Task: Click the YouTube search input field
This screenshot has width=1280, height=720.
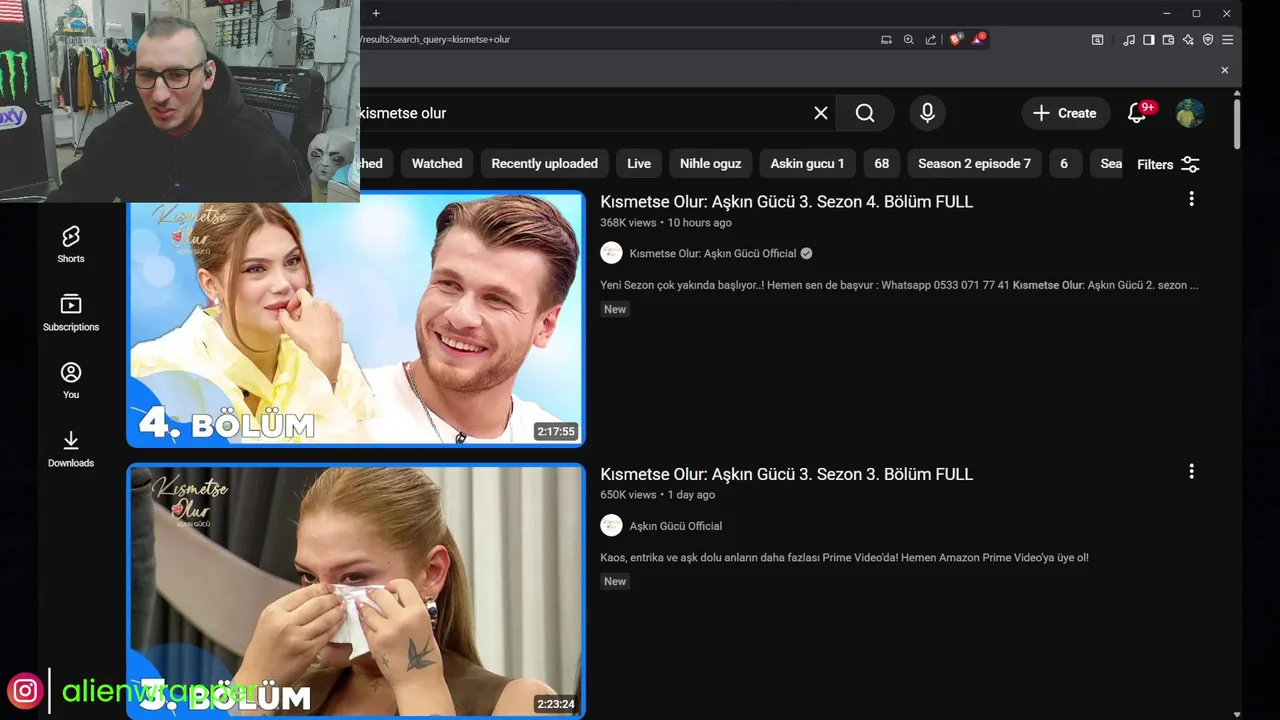Action: point(585,113)
